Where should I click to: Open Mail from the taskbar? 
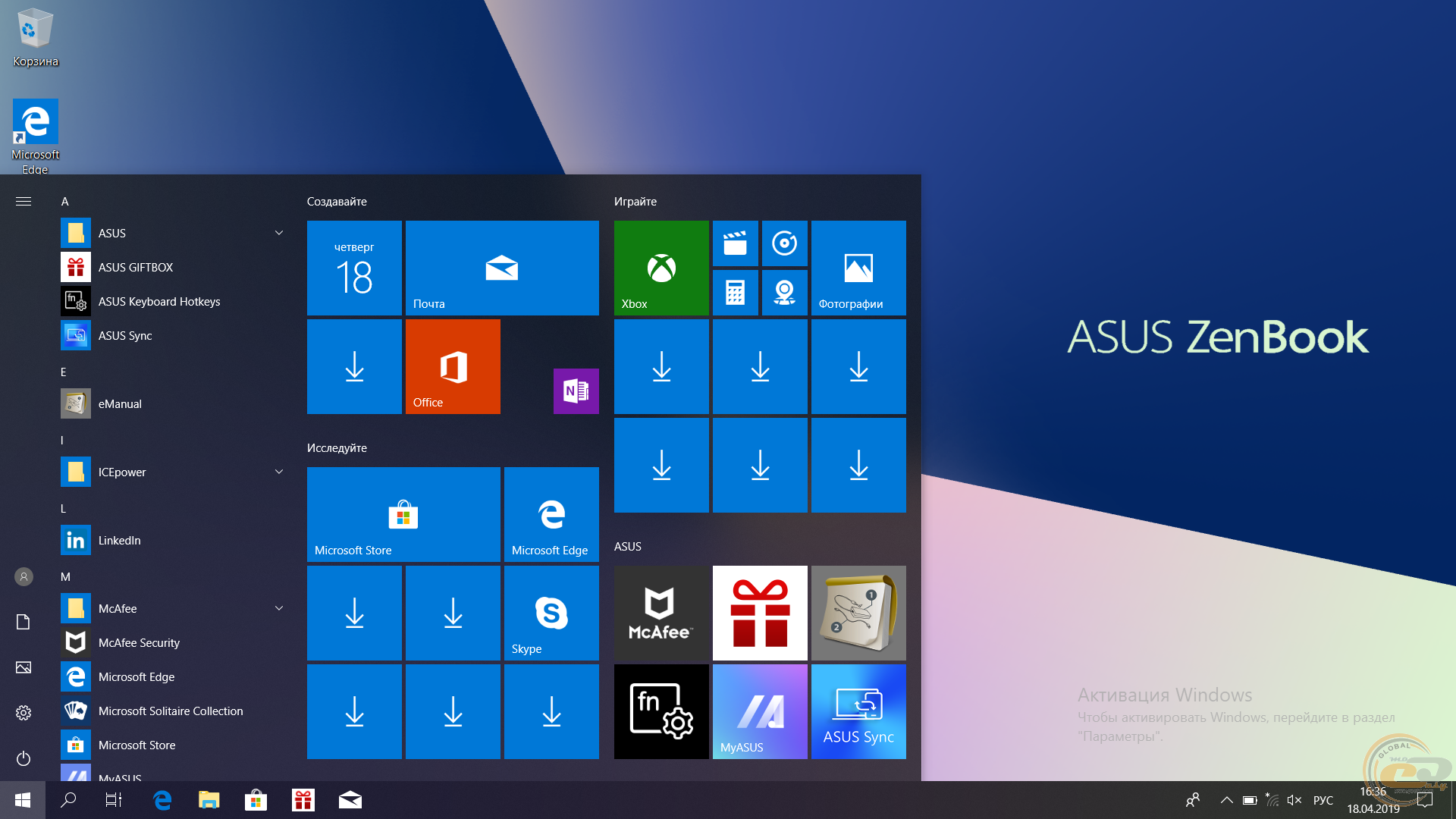(x=350, y=800)
